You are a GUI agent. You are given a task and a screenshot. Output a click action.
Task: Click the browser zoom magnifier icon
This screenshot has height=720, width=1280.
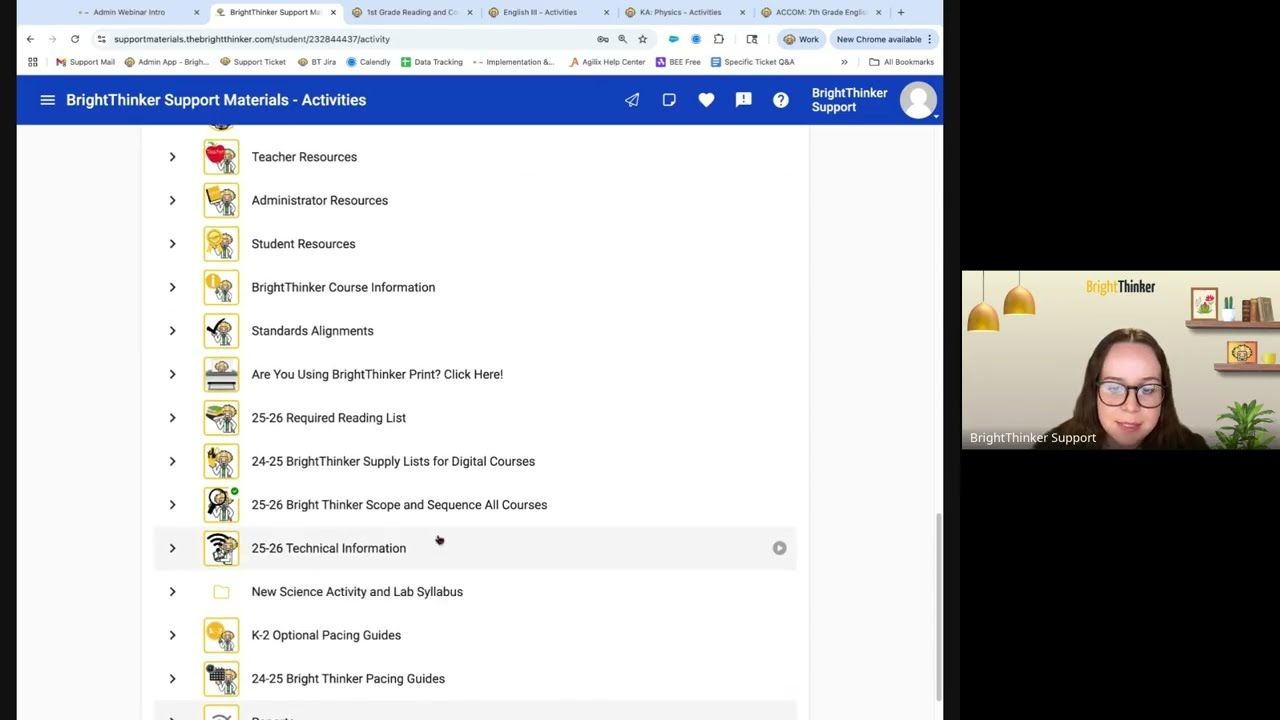[x=622, y=39]
